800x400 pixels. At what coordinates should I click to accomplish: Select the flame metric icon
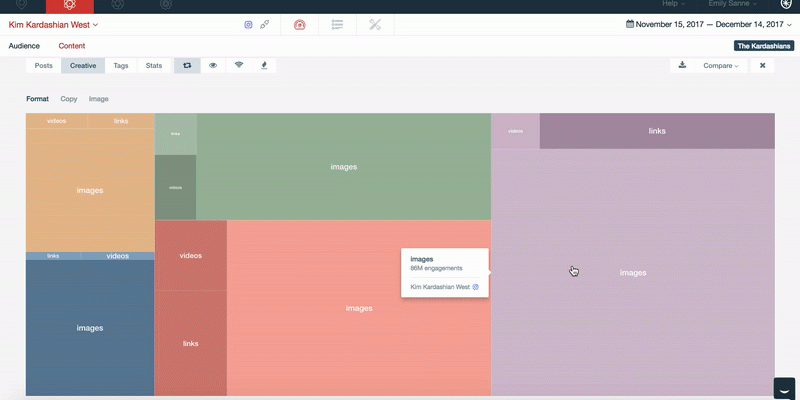click(x=264, y=65)
